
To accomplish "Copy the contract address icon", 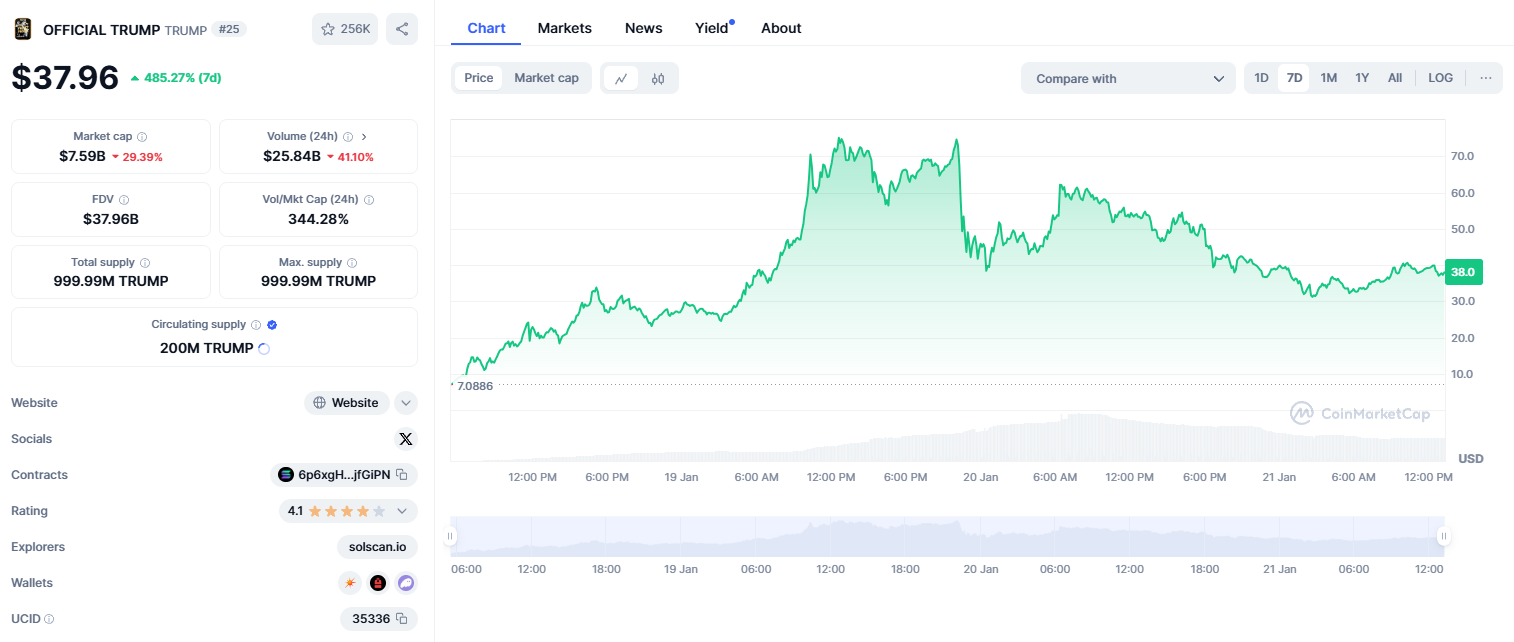I will point(402,475).
